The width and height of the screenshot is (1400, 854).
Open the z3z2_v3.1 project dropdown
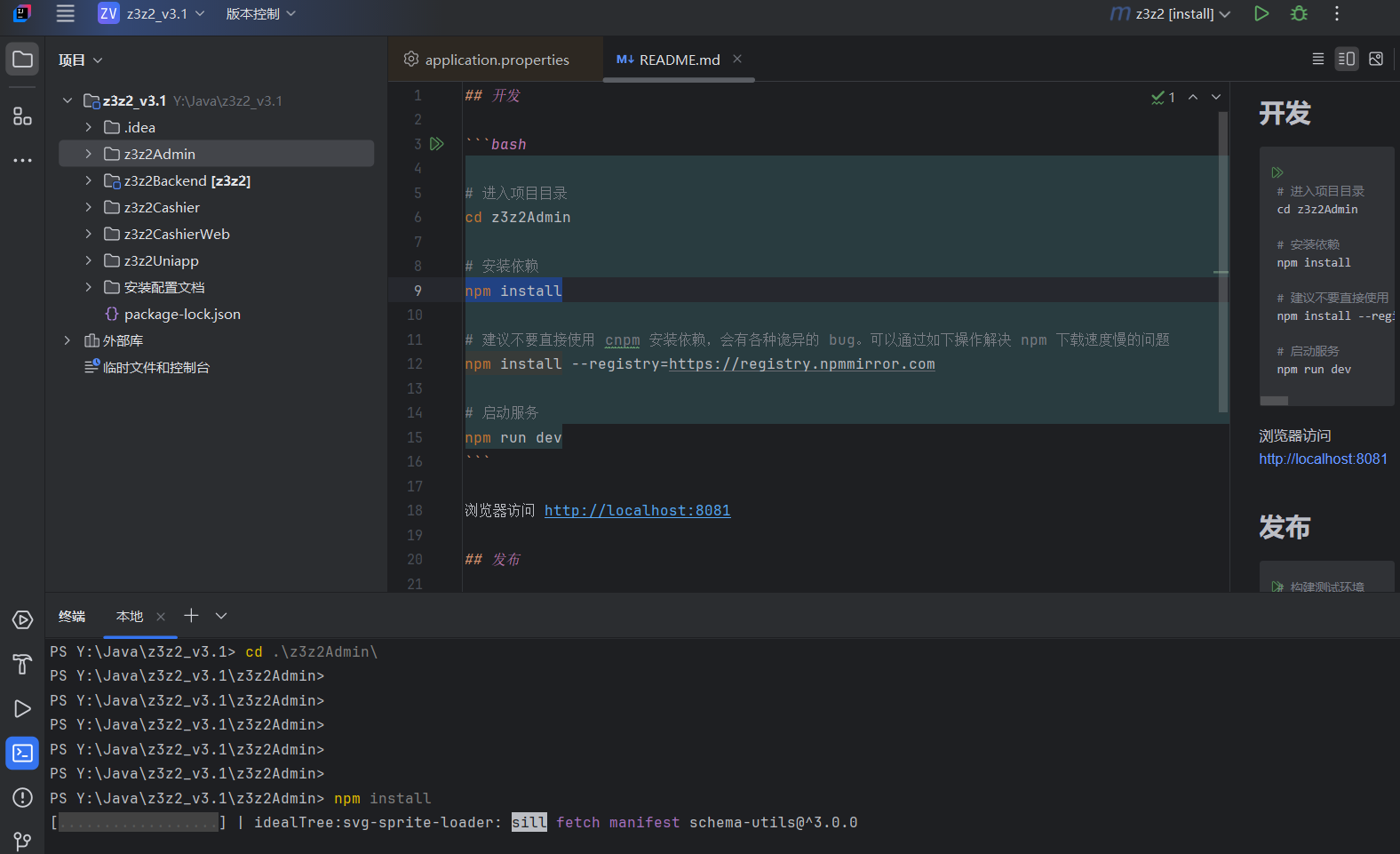[x=151, y=13]
